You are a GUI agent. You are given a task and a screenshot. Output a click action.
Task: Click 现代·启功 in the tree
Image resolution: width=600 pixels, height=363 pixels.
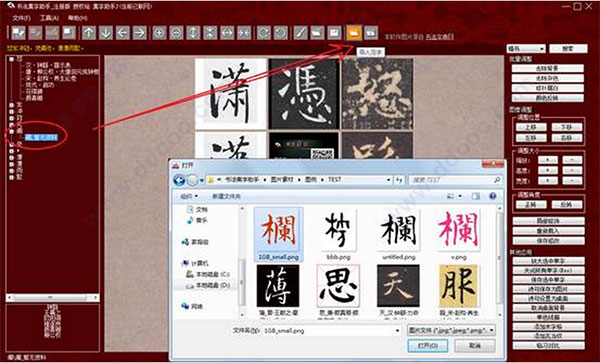tap(40, 85)
